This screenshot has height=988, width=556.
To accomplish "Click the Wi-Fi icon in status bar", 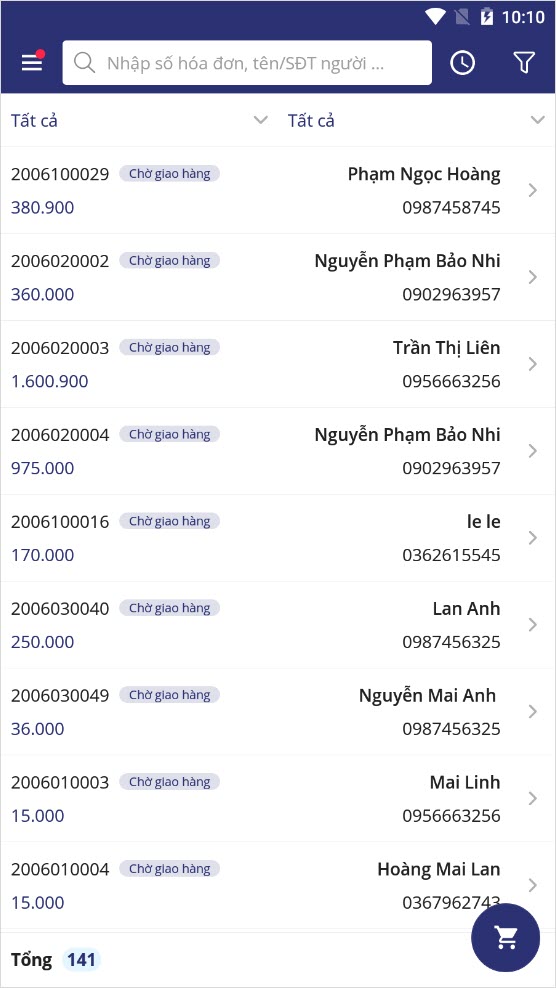I will (434, 16).
